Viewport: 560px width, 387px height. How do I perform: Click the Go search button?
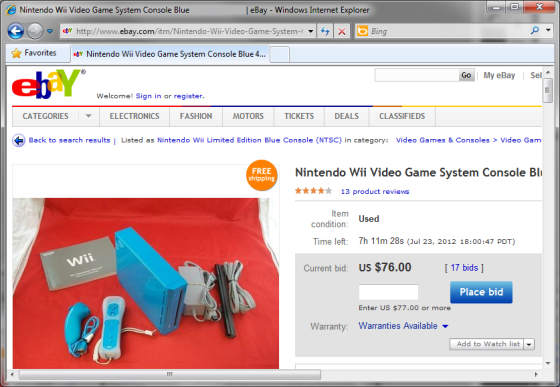point(466,75)
